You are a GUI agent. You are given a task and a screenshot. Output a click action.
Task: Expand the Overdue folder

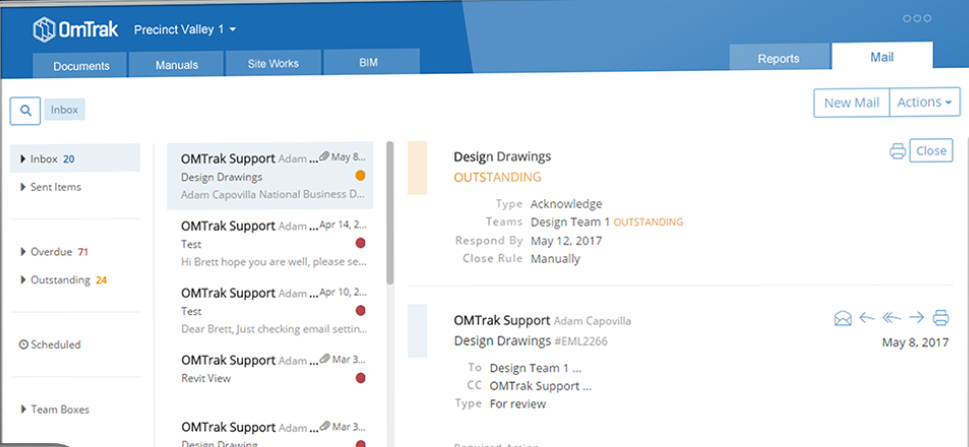pyautogui.click(x=23, y=252)
